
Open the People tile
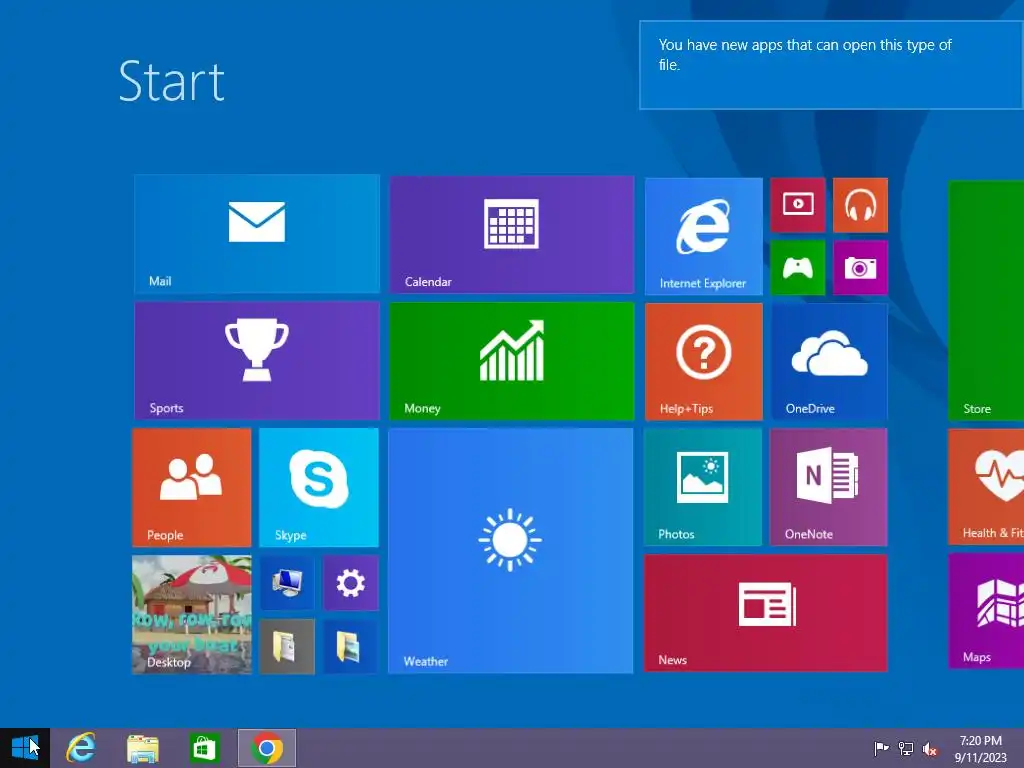191,487
